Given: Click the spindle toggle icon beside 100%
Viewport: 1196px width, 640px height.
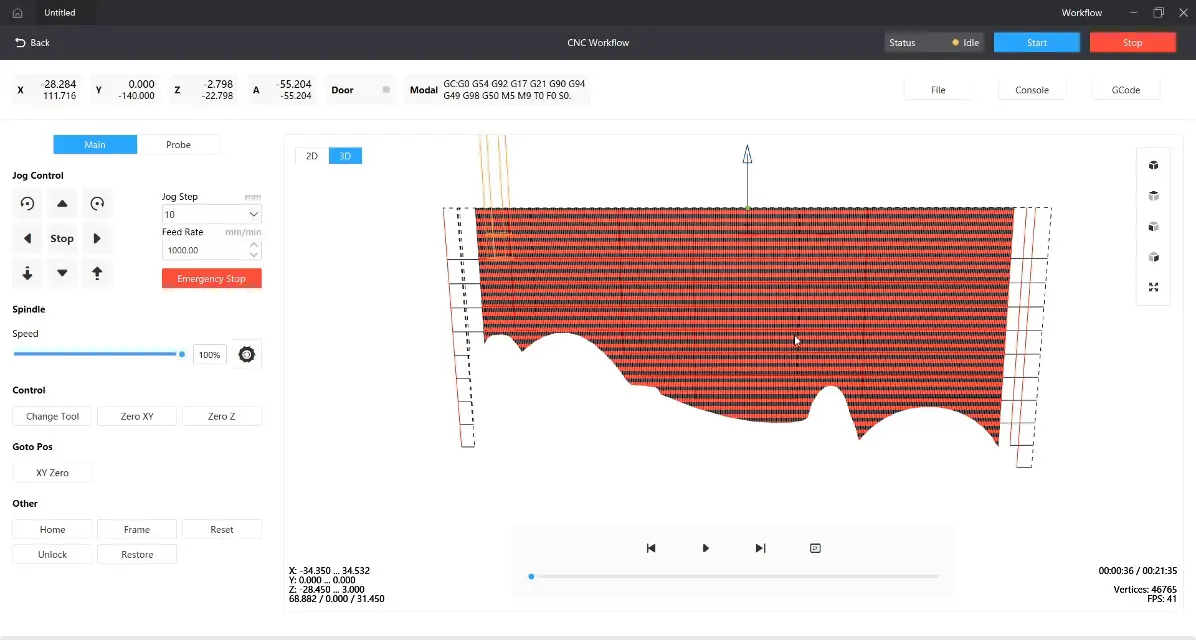Looking at the screenshot, I should [x=247, y=355].
